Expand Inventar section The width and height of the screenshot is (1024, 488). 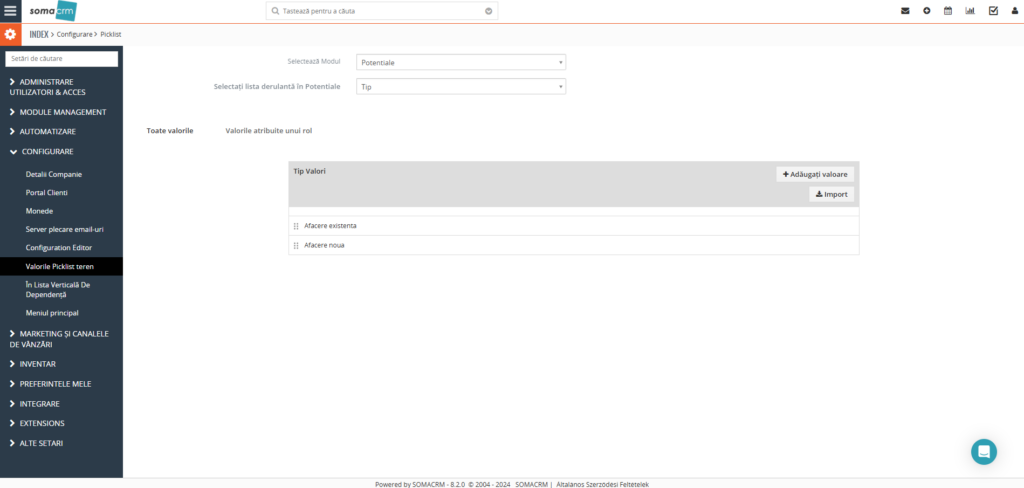click(x=33, y=364)
